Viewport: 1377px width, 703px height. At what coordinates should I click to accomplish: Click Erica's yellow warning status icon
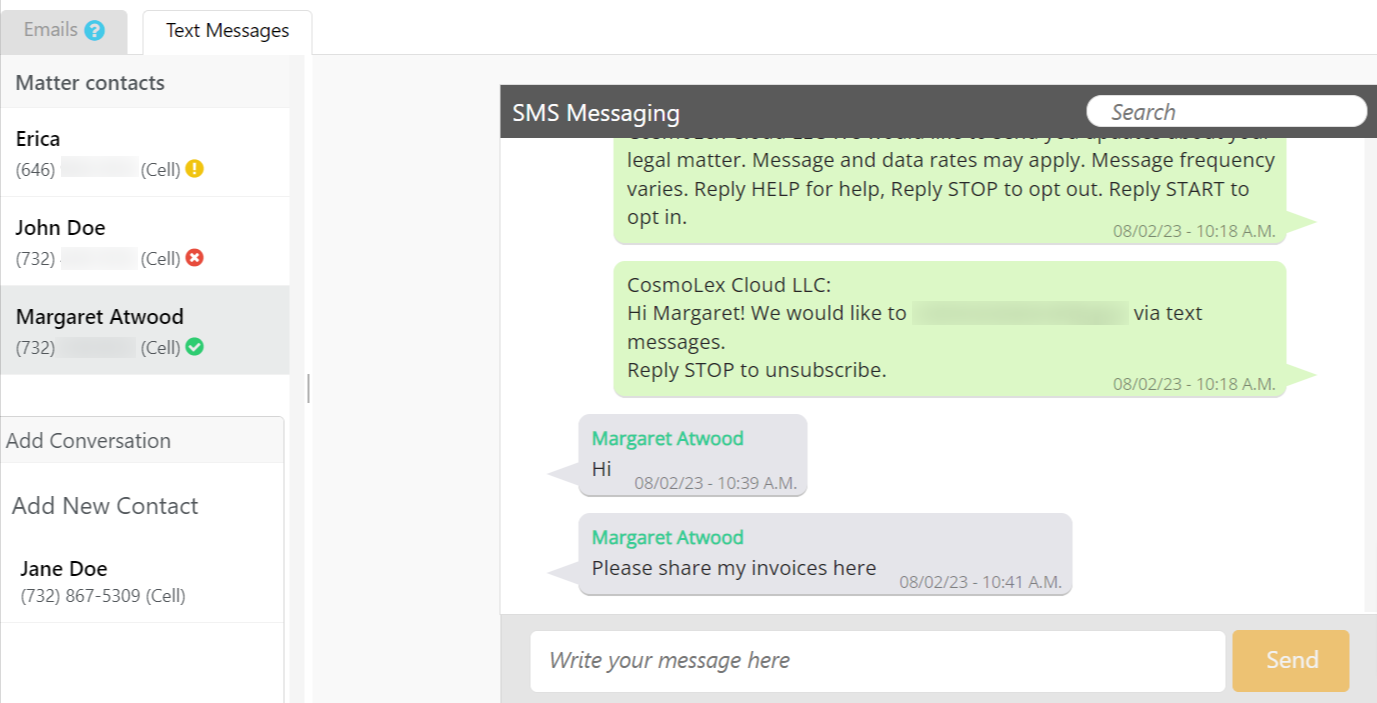[194, 169]
